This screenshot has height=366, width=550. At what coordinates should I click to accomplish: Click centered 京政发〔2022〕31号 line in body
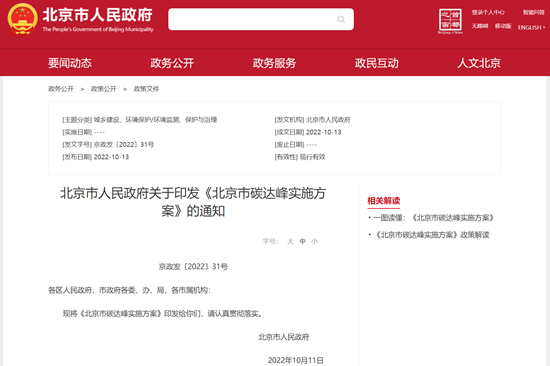click(x=193, y=267)
